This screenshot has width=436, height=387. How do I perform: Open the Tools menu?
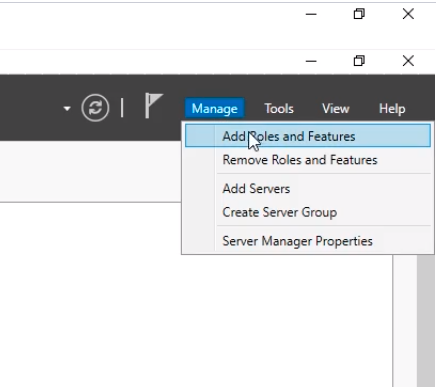[x=279, y=108]
